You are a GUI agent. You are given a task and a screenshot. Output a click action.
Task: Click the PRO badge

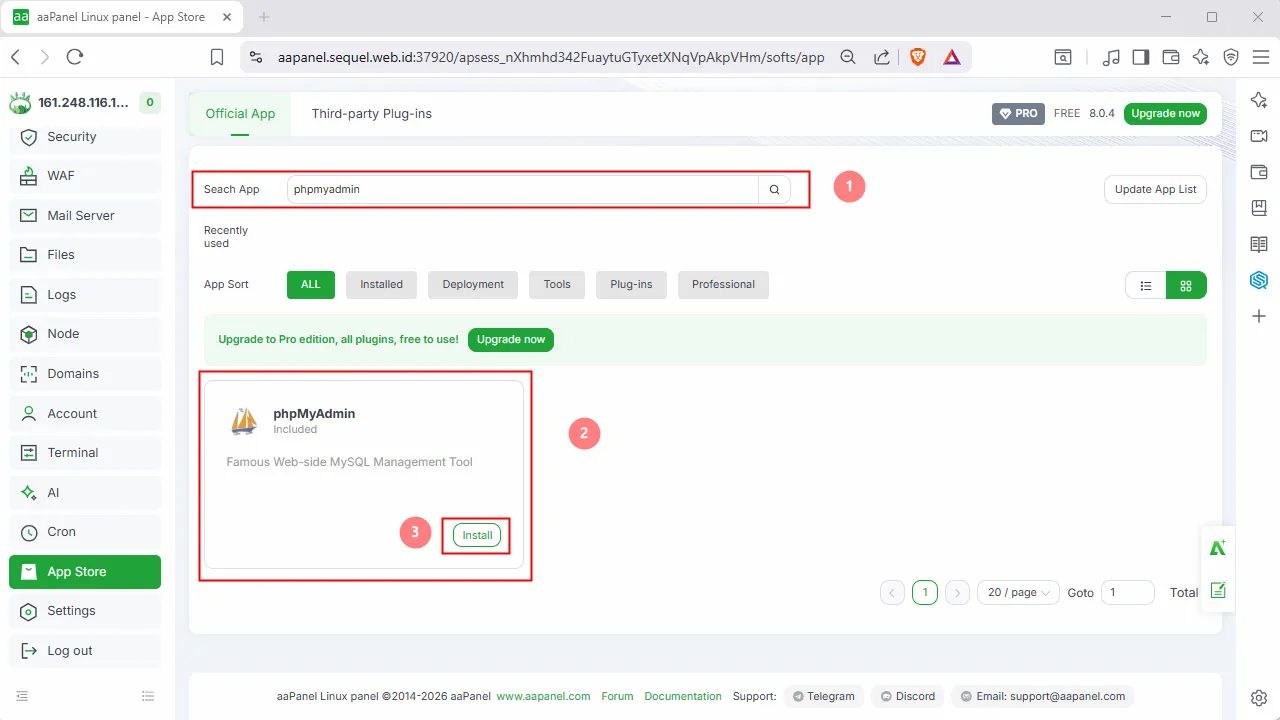tap(1018, 114)
